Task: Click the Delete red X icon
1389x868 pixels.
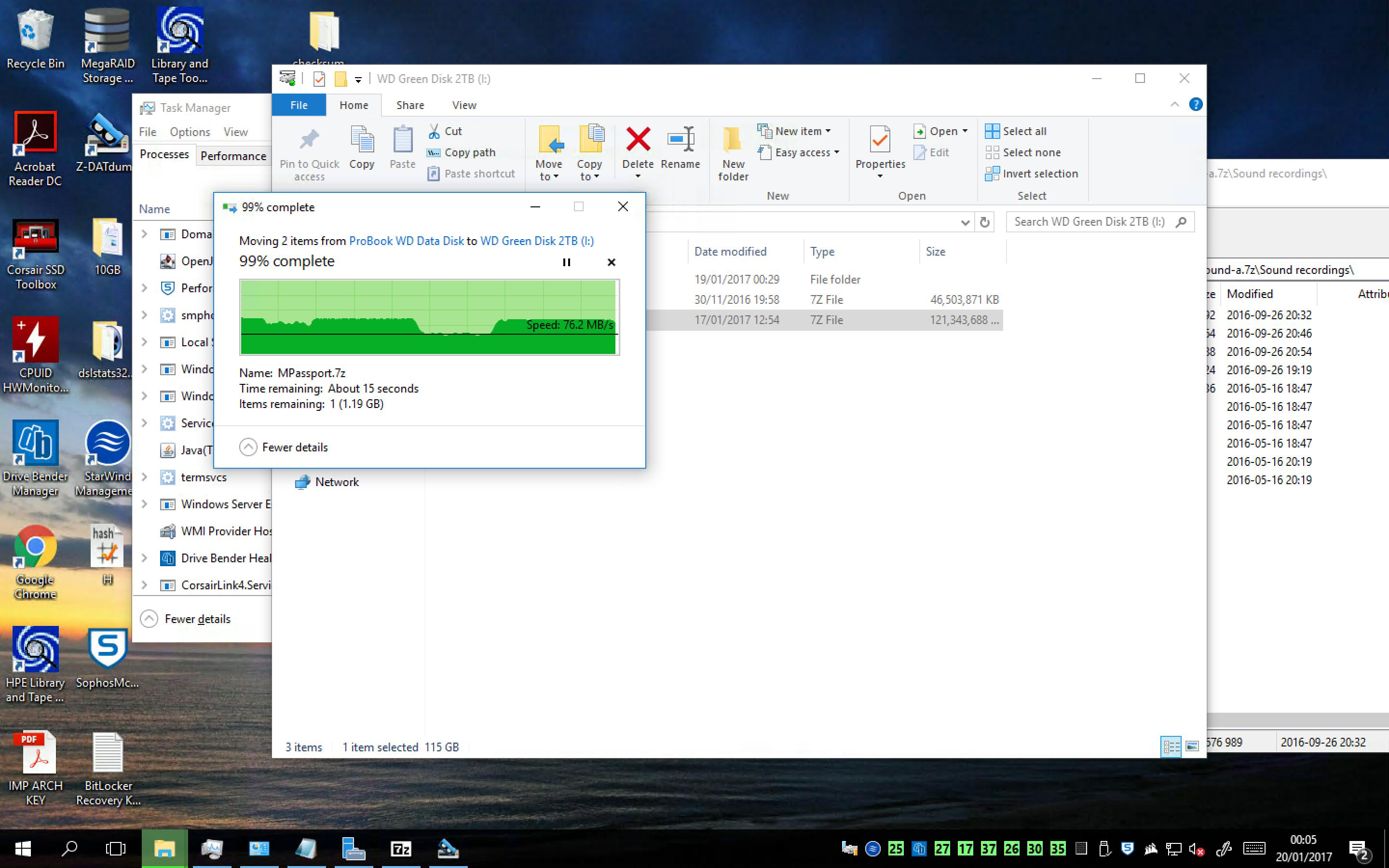Action: click(638, 139)
